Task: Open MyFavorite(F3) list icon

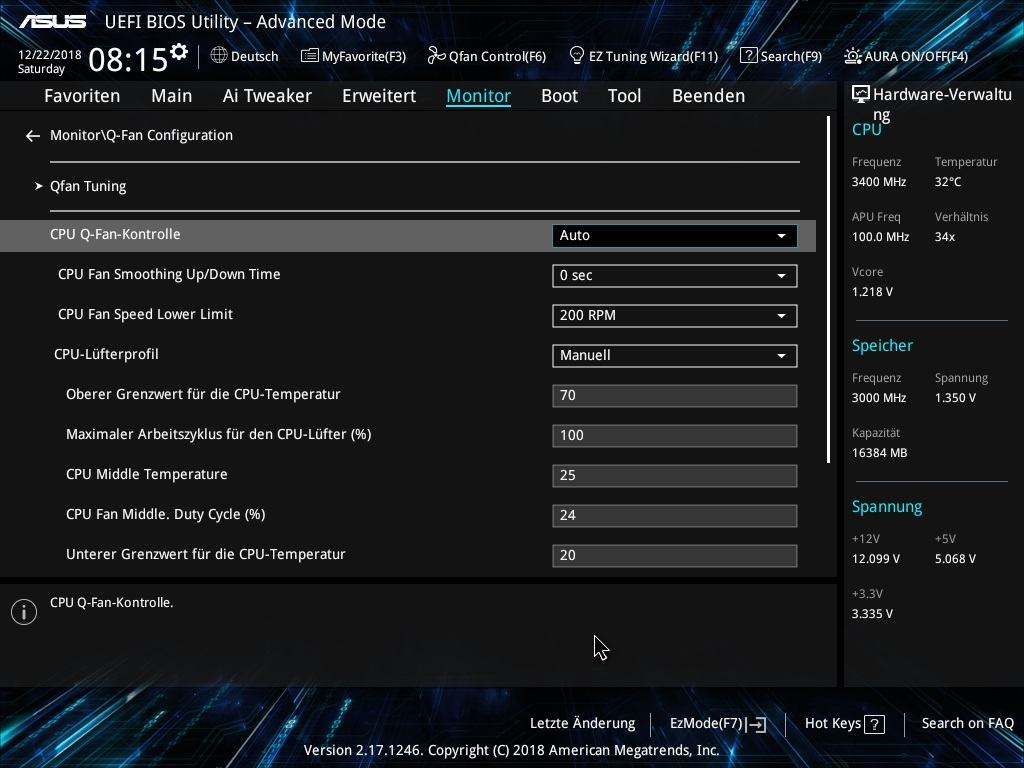Action: pos(310,56)
